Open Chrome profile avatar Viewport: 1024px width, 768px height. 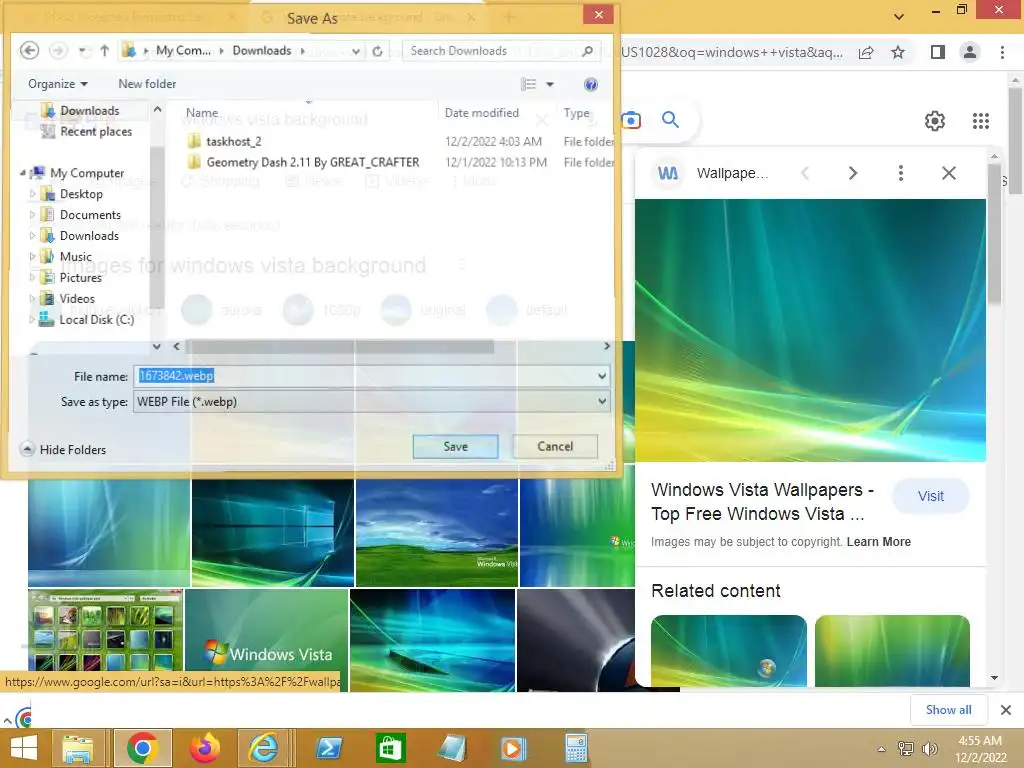970,52
